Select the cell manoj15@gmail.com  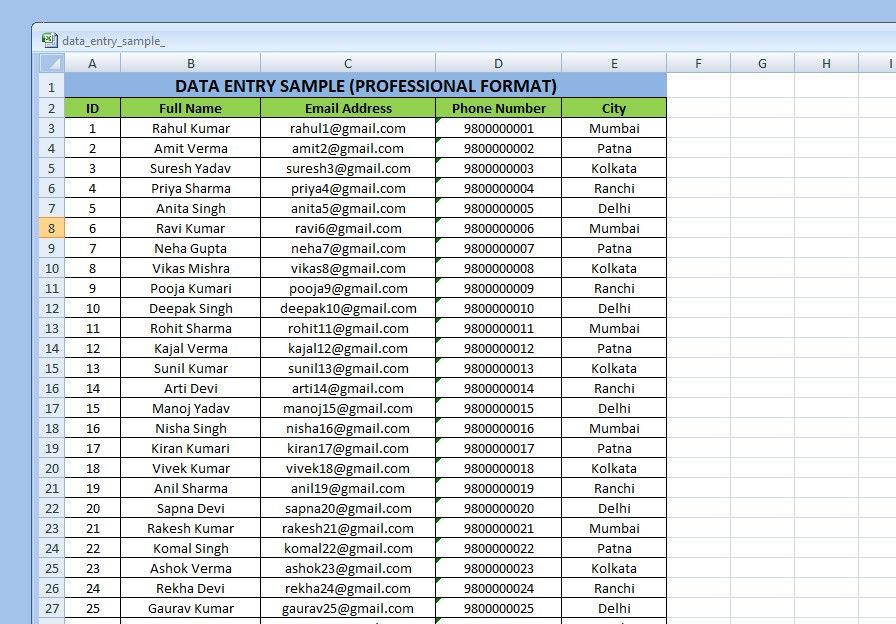pos(348,408)
